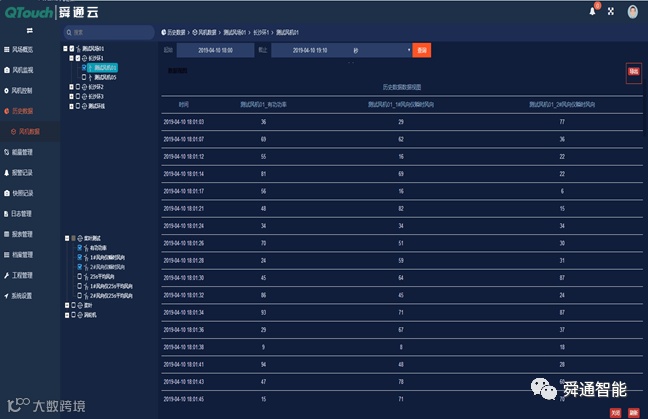Expand the last node in the parameter tree
This screenshot has width=648, height=419.
(x=67, y=315)
